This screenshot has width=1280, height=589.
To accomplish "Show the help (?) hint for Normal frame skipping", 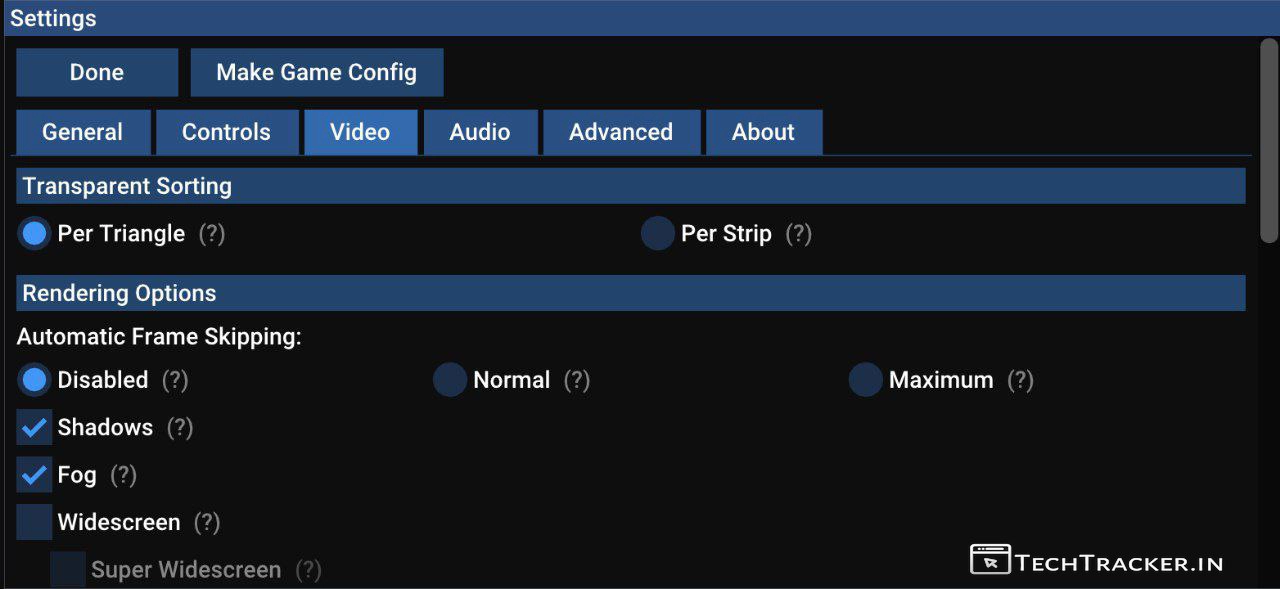I will (x=577, y=381).
